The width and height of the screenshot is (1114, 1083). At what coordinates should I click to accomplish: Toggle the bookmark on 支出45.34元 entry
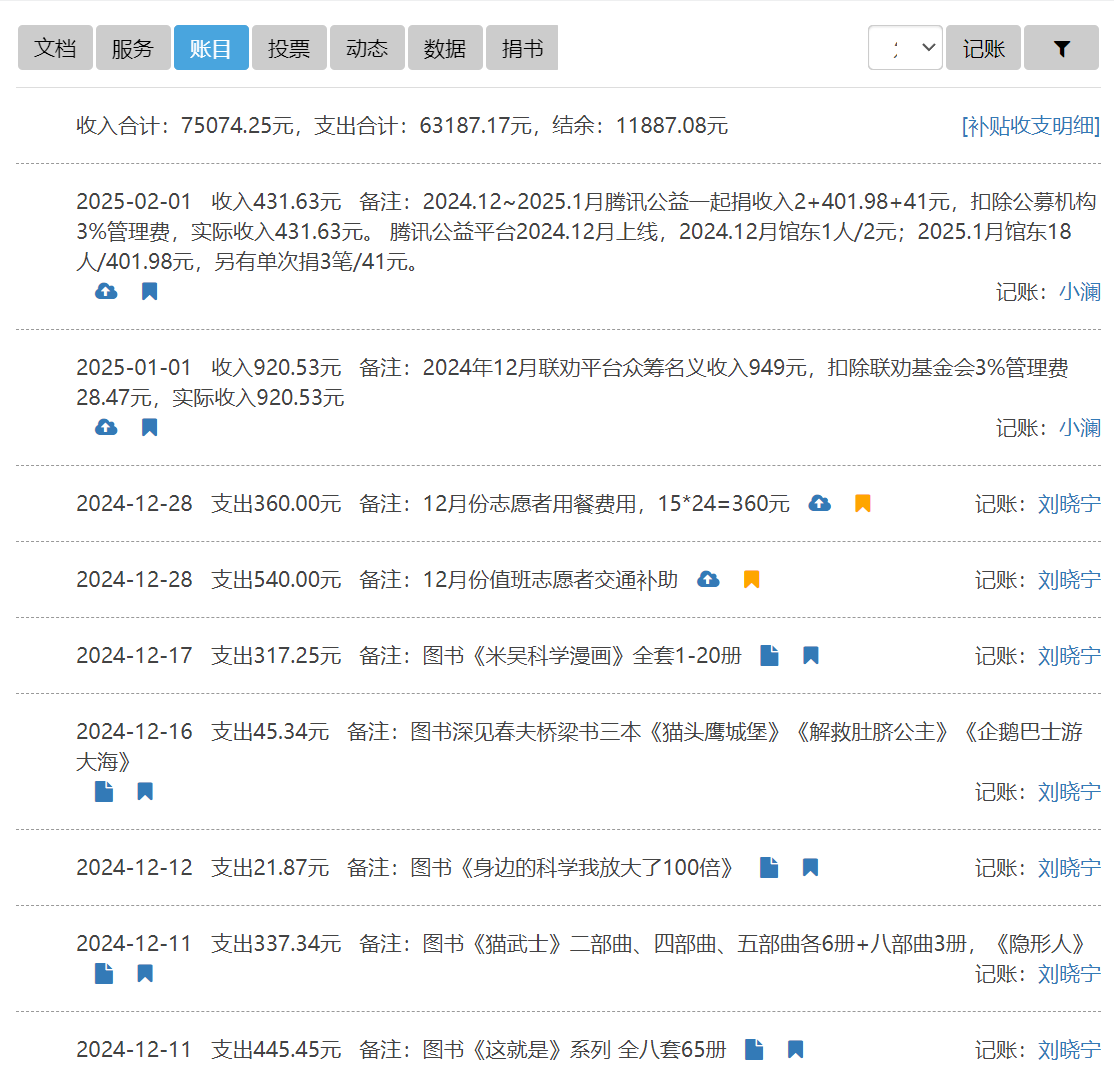click(x=145, y=792)
